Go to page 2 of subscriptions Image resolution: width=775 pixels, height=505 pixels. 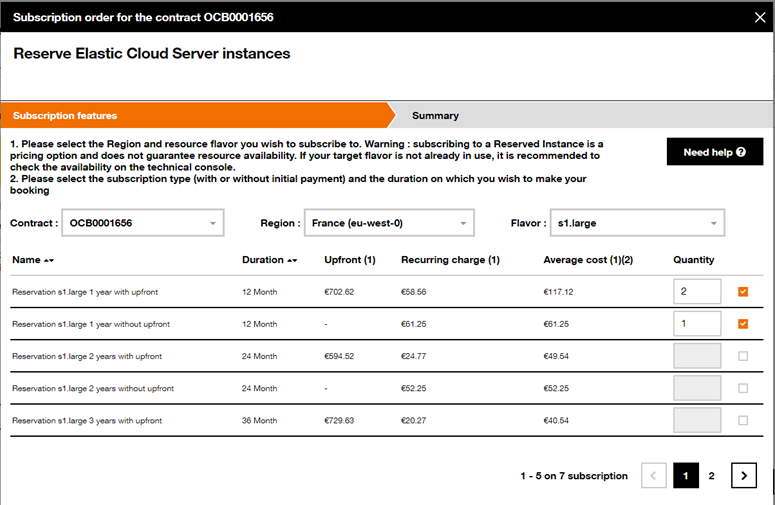(711, 475)
